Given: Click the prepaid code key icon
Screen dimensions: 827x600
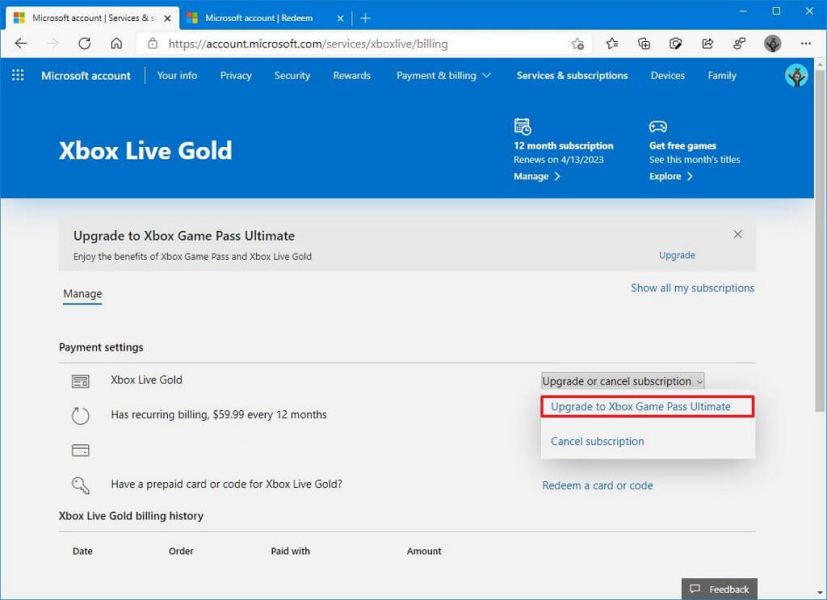Looking at the screenshot, I should pyautogui.click(x=81, y=485).
